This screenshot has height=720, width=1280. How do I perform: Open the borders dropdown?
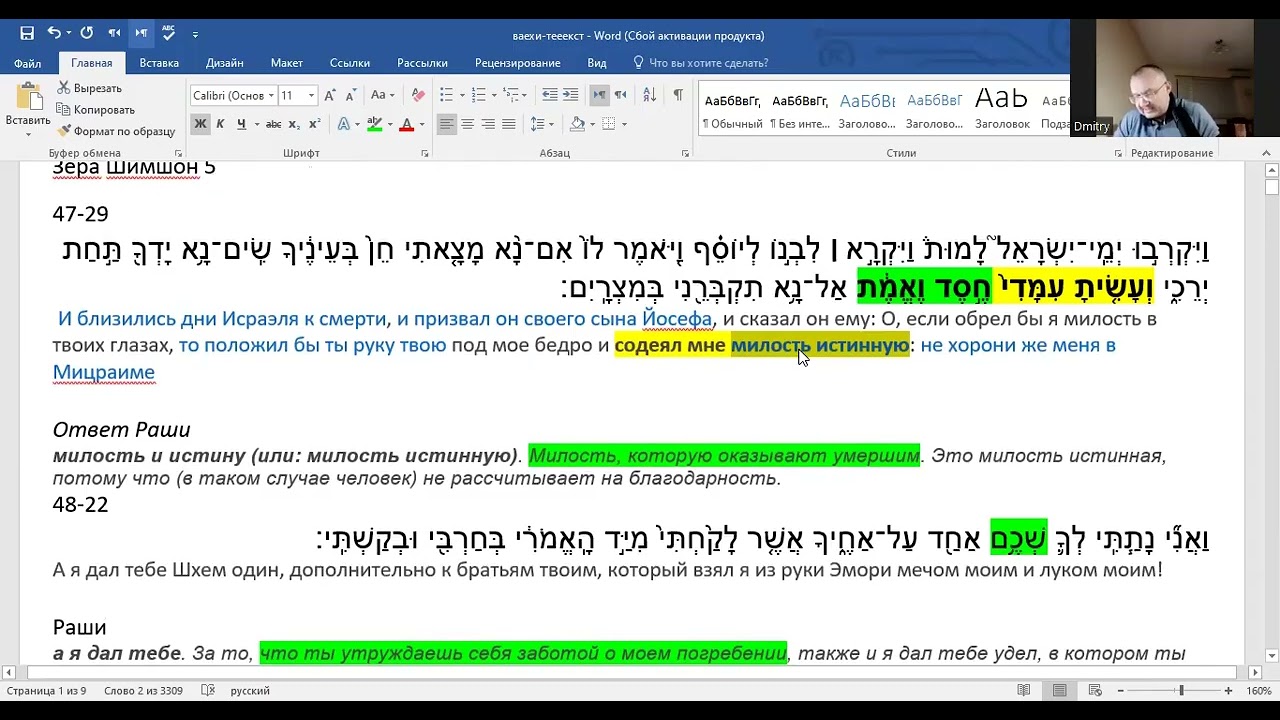pos(624,124)
